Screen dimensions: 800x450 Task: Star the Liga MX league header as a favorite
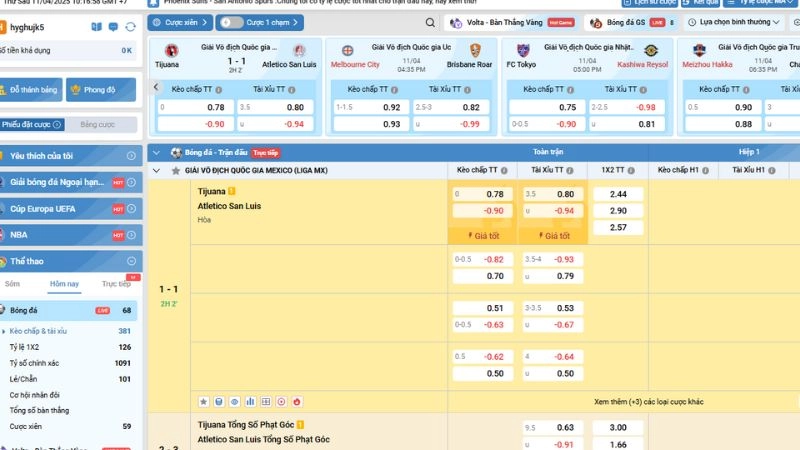(176, 170)
